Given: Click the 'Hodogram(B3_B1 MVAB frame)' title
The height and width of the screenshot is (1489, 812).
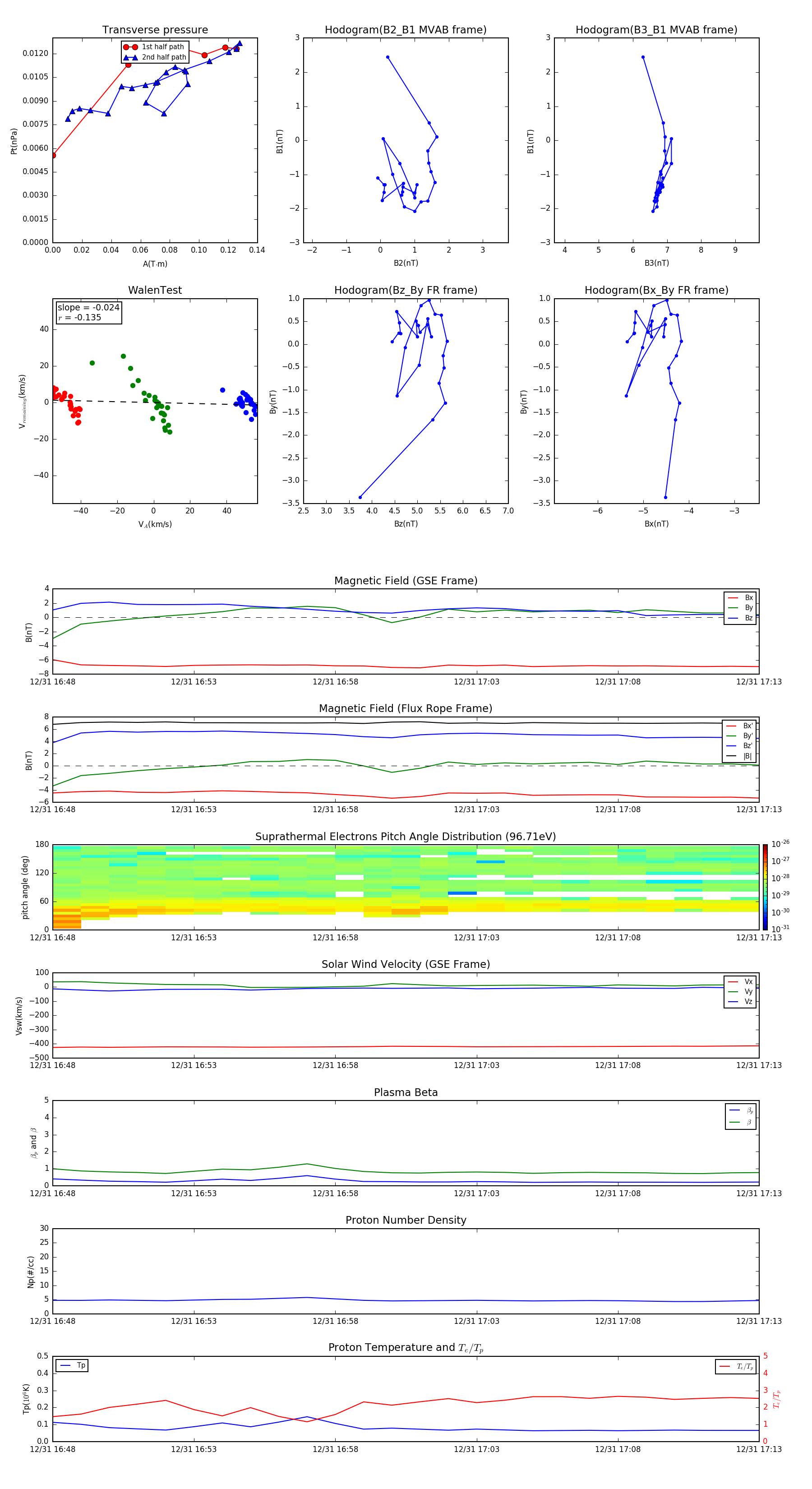Looking at the screenshot, I should [656, 30].
